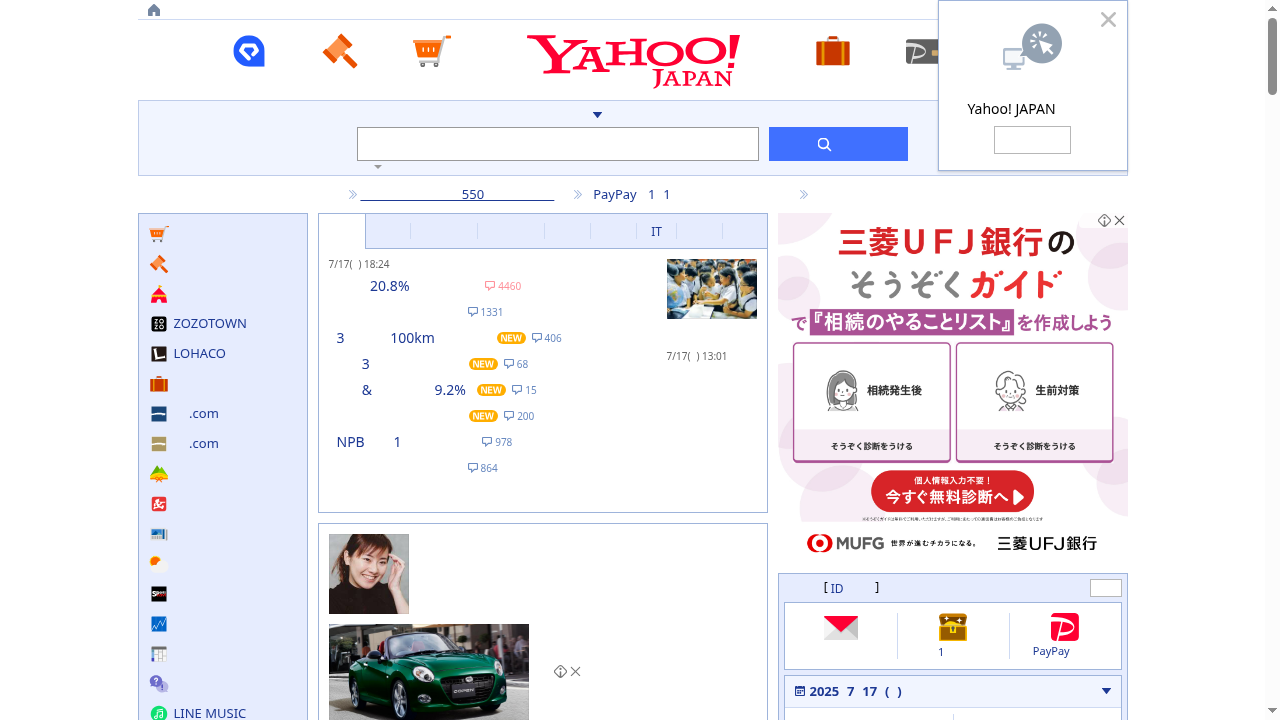The height and width of the screenshot is (720, 1280).
Task: Click the small white button beside the ID link
Action: (1106, 588)
